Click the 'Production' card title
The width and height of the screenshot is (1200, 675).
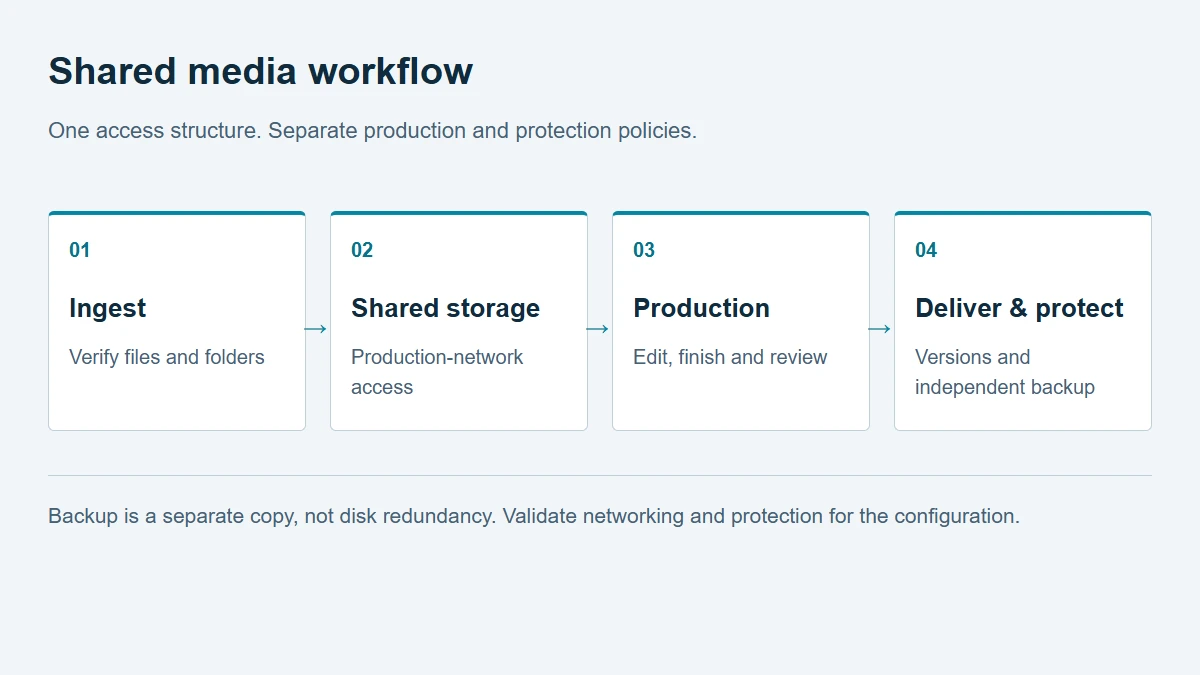point(702,308)
